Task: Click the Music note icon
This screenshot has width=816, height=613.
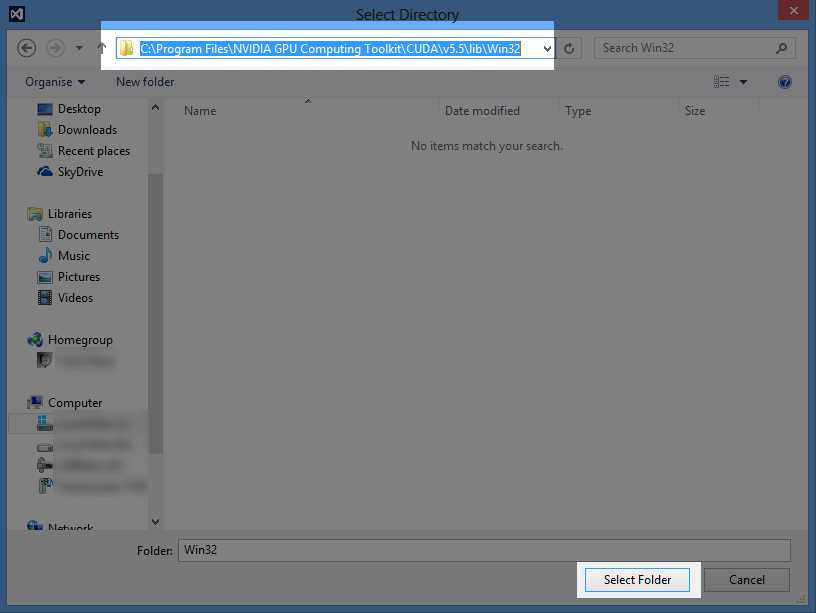Action: pyautogui.click(x=45, y=256)
